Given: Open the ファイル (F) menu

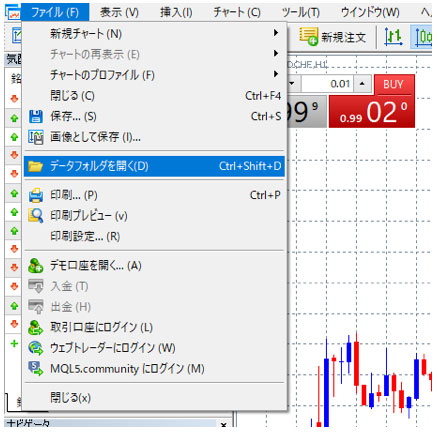Looking at the screenshot, I should click(x=55, y=13).
